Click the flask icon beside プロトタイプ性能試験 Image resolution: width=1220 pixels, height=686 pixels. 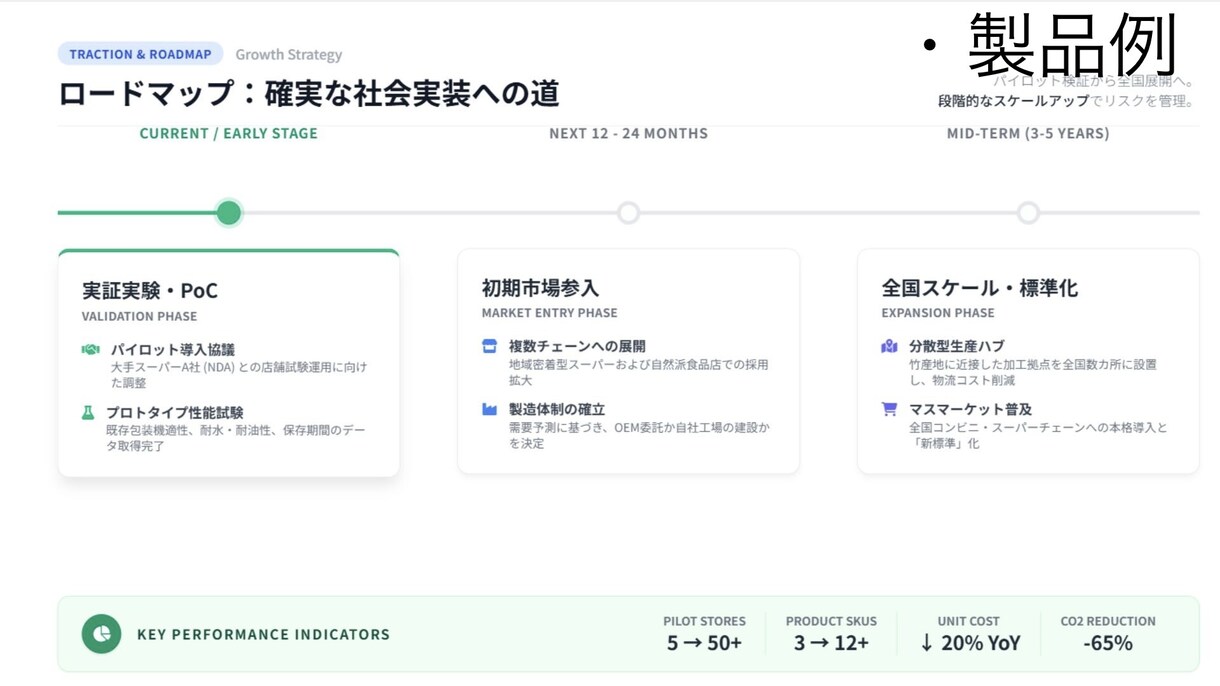point(88,412)
